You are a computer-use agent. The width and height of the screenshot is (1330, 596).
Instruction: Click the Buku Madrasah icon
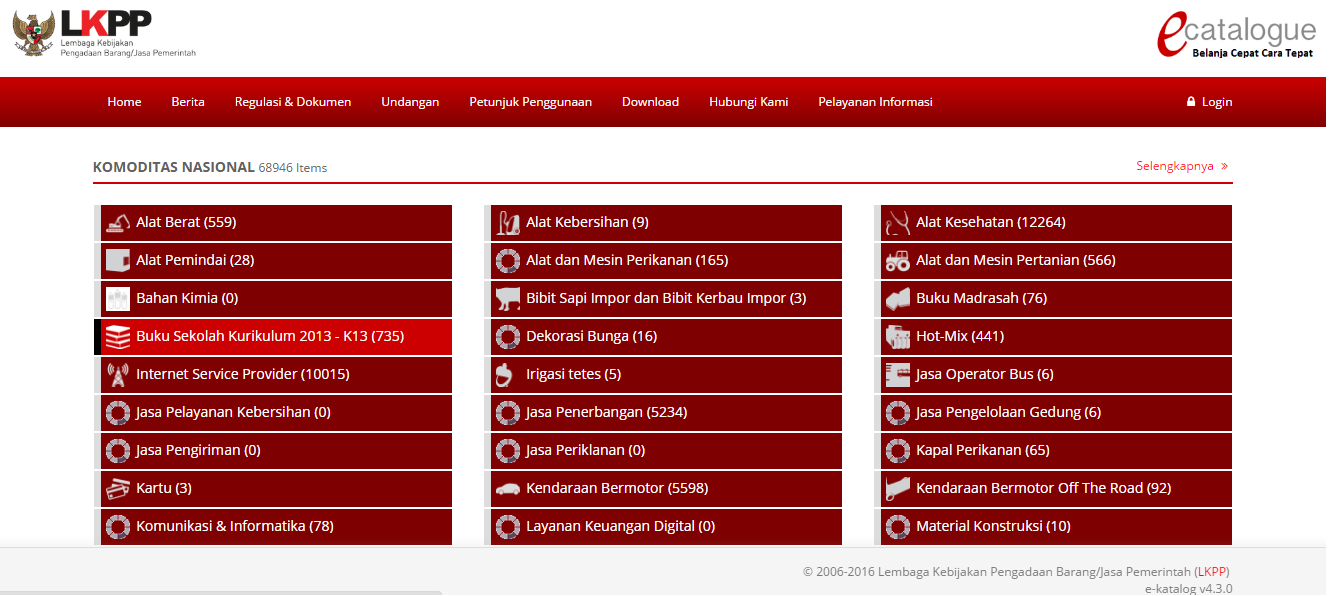(x=898, y=299)
